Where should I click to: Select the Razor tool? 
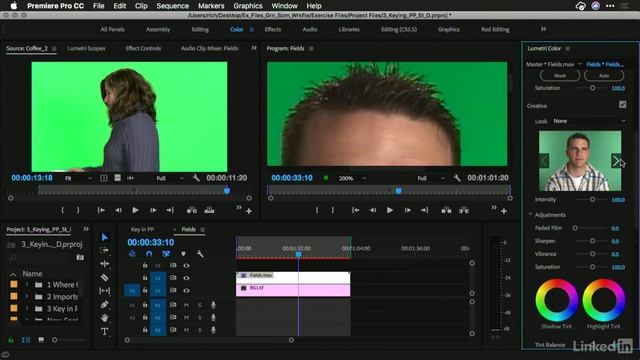pos(104,278)
